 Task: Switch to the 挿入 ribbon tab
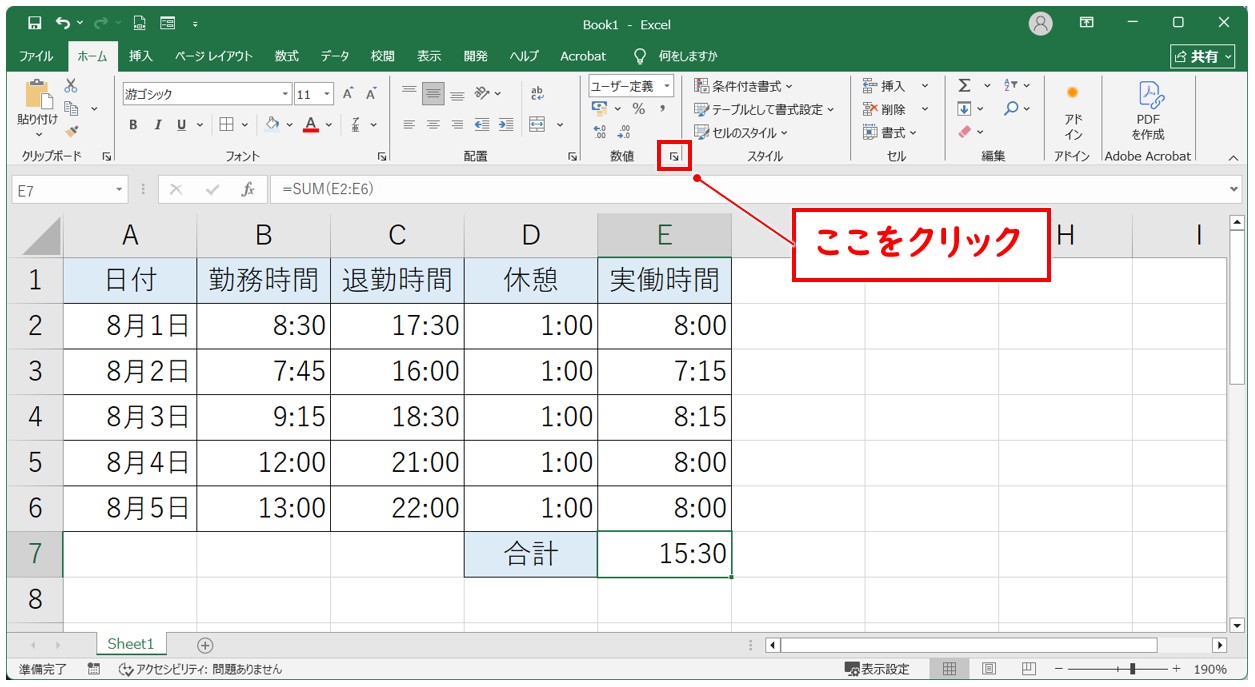pos(141,56)
